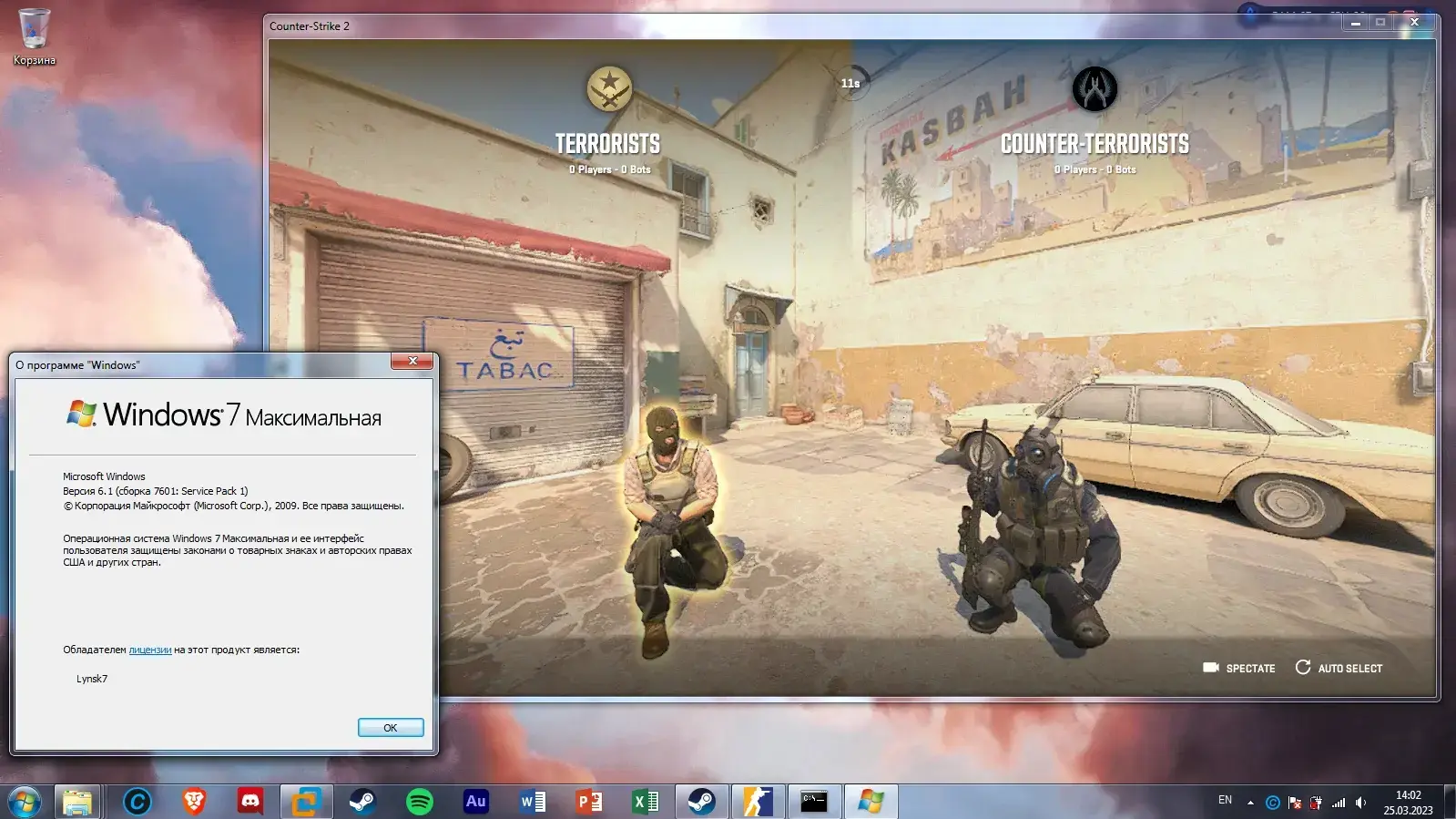The width and height of the screenshot is (1456, 819).
Task: Click the AUTO SELECT button
Action: [x=1339, y=668]
